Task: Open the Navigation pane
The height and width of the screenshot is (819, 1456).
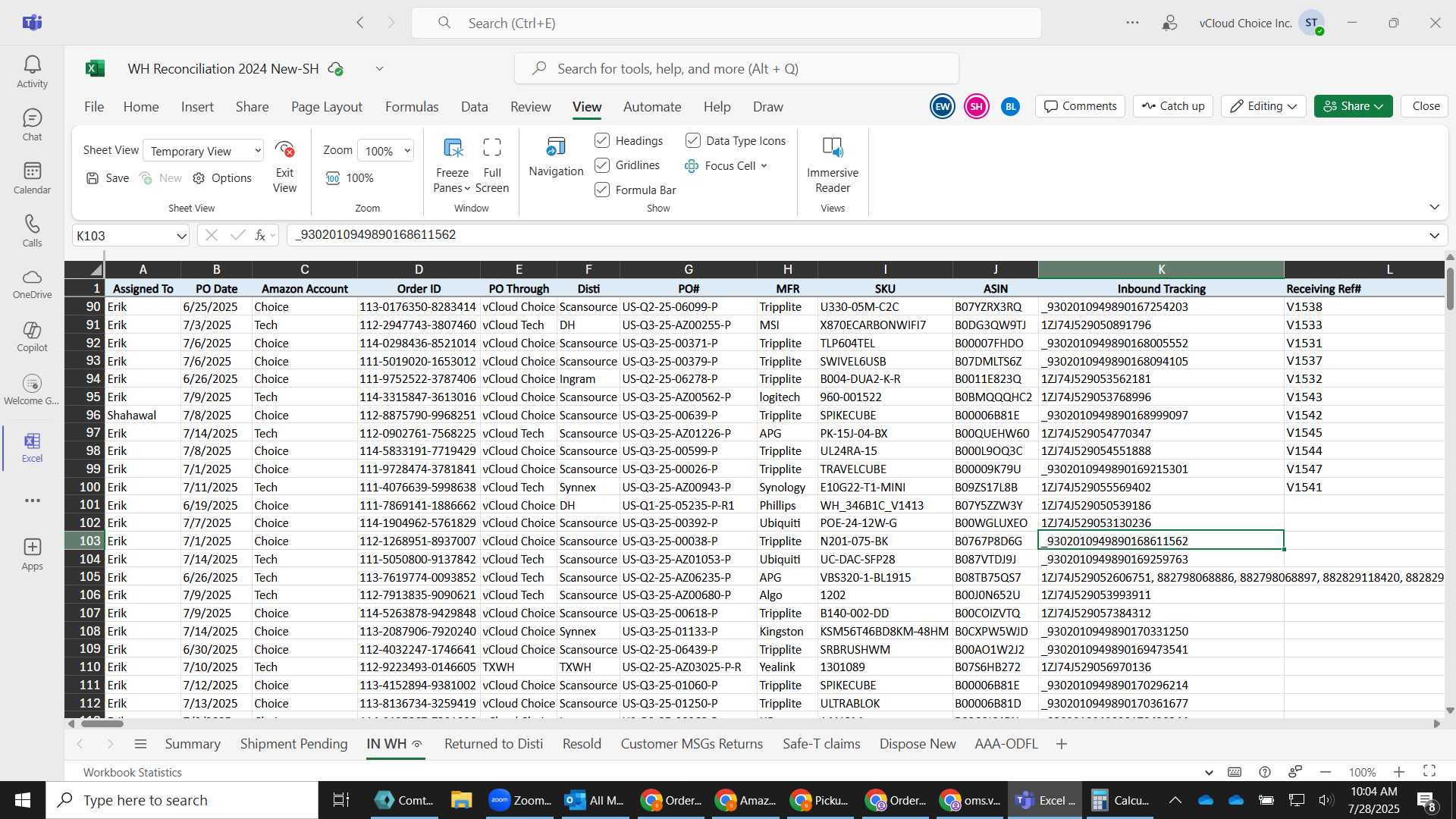Action: coord(556,157)
